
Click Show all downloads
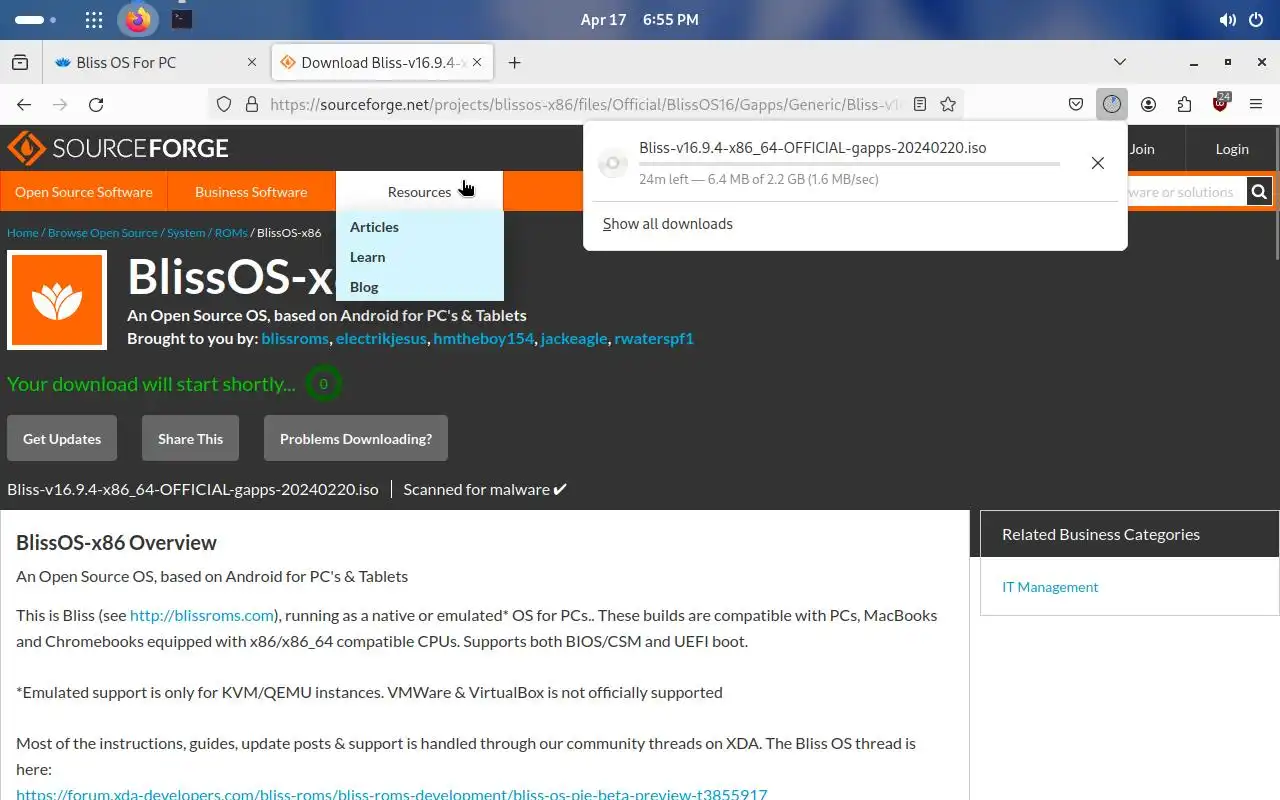(668, 224)
